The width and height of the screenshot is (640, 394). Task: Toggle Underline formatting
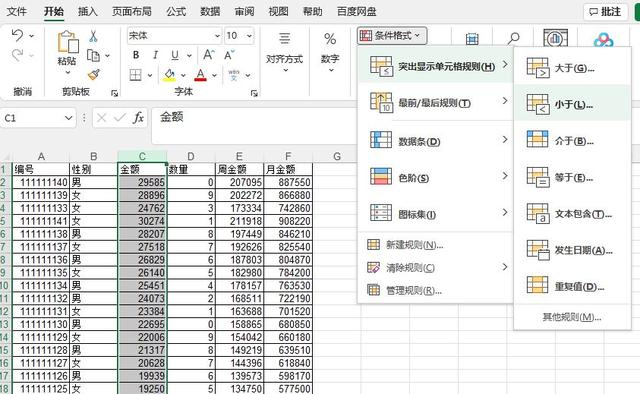pos(175,55)
